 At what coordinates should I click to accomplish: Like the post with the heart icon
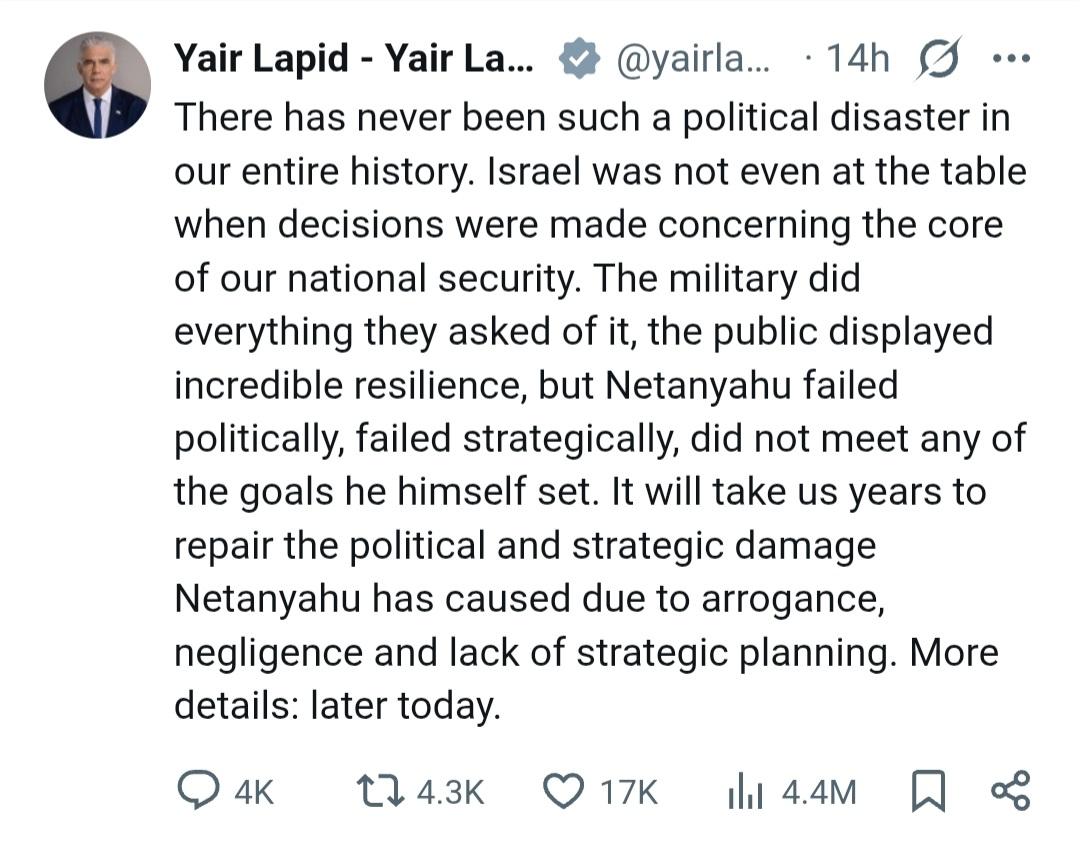(563, 792)
